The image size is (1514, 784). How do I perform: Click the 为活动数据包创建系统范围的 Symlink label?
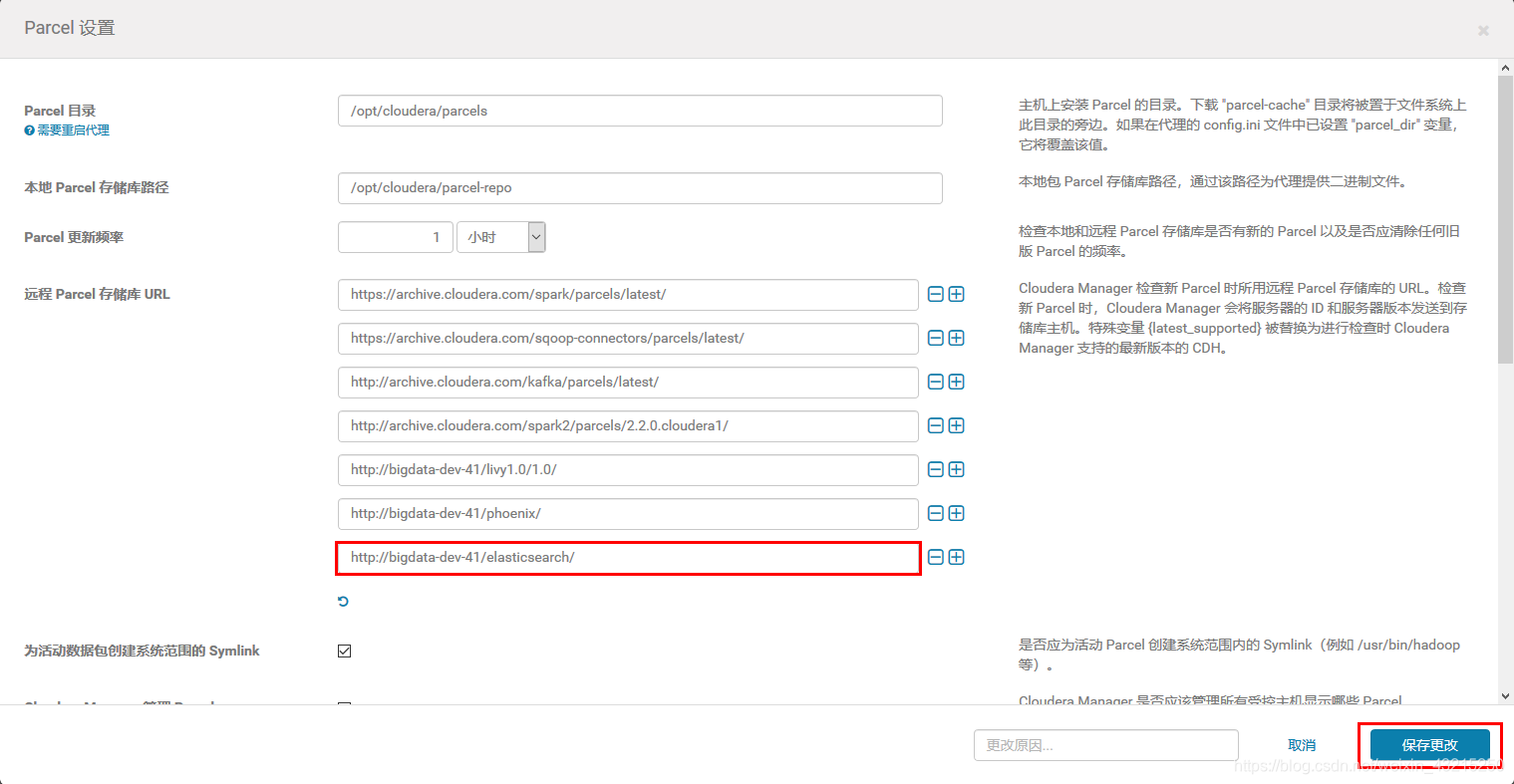[142, 651]
